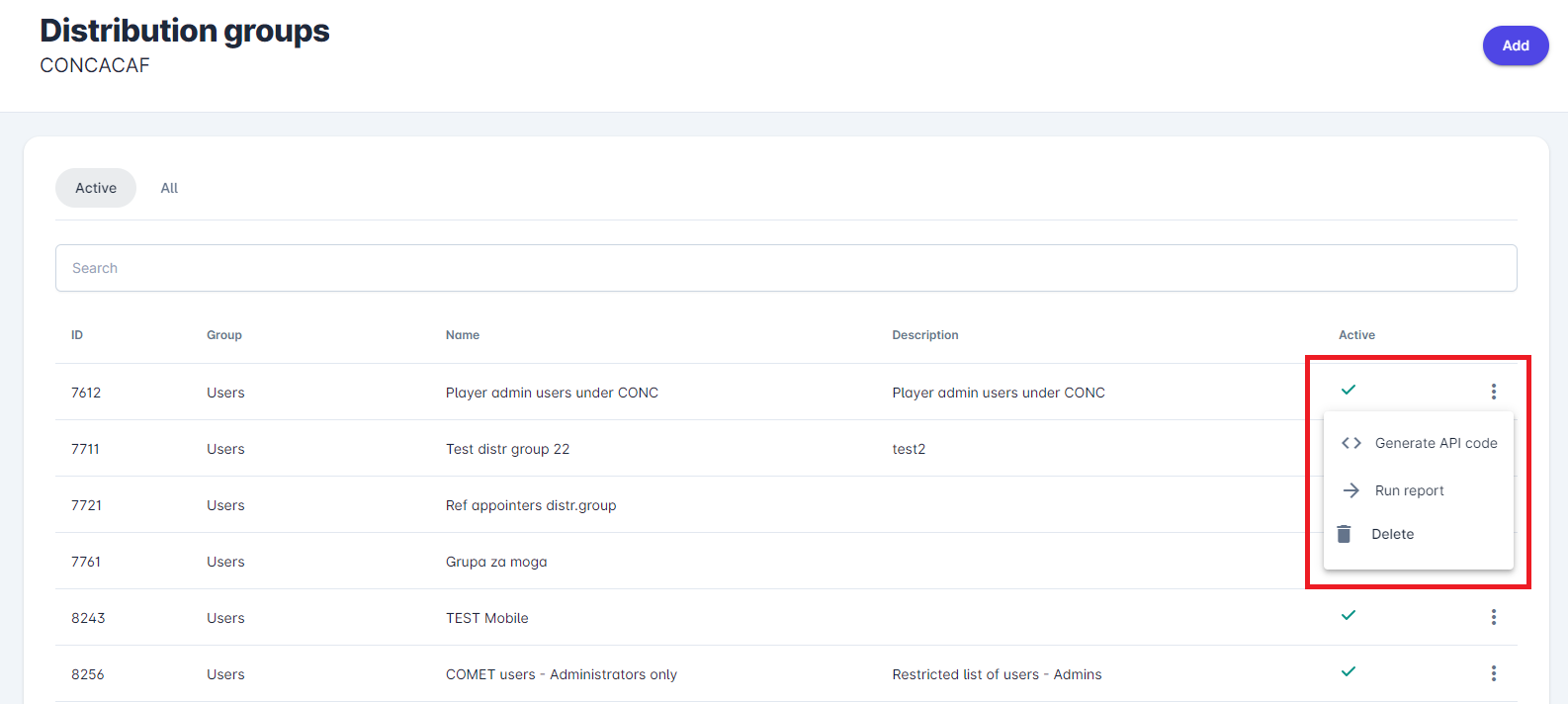
Task: Choose Run report from context menu
Action: click(x=1409, y=490)
